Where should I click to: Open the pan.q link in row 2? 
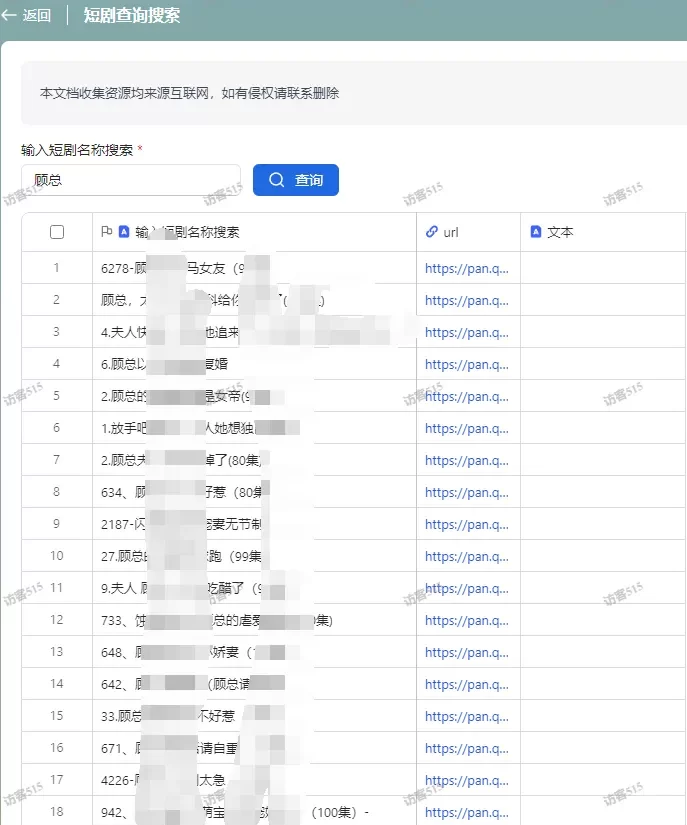click(467, 300)
